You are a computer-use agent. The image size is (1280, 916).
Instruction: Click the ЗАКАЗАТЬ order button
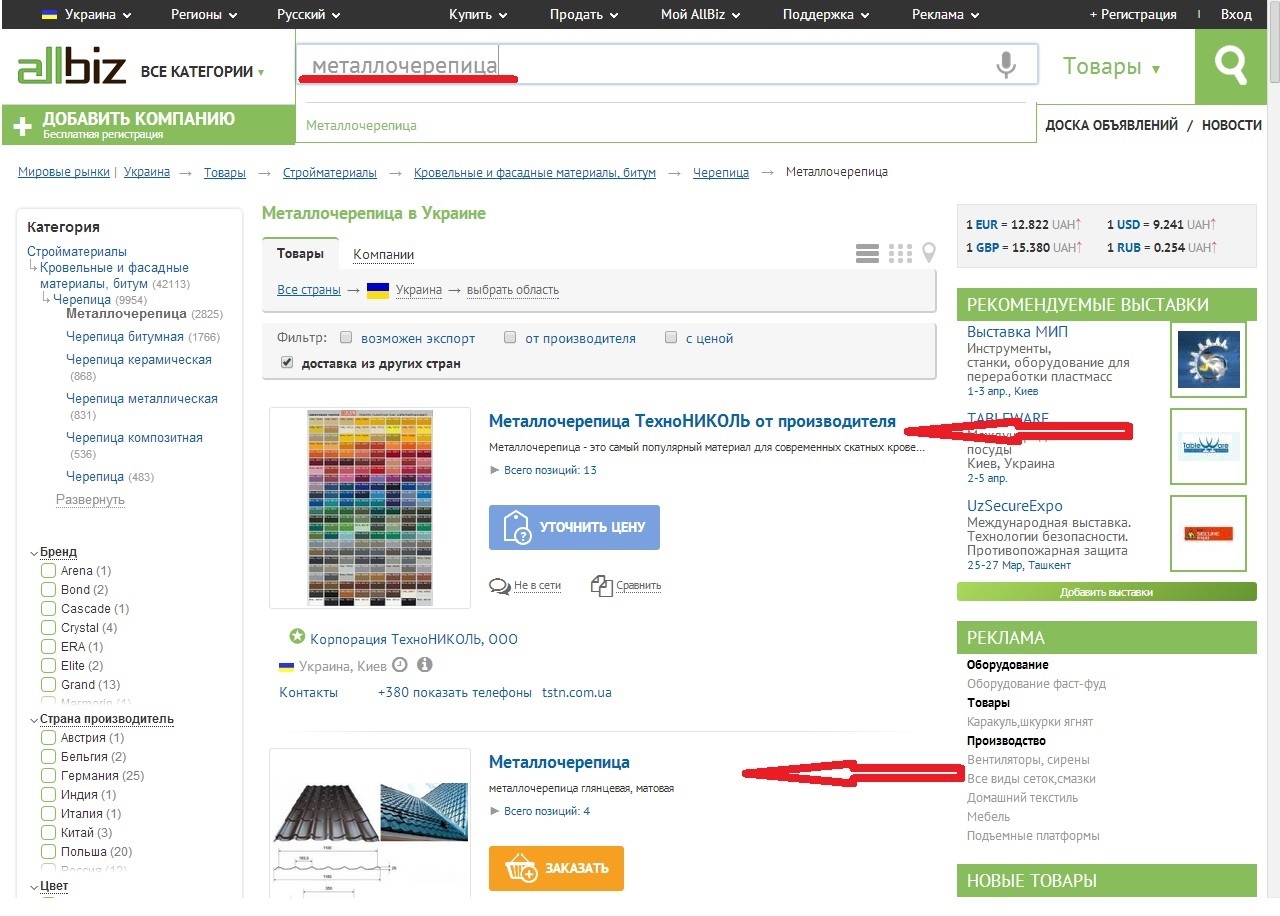556,868
